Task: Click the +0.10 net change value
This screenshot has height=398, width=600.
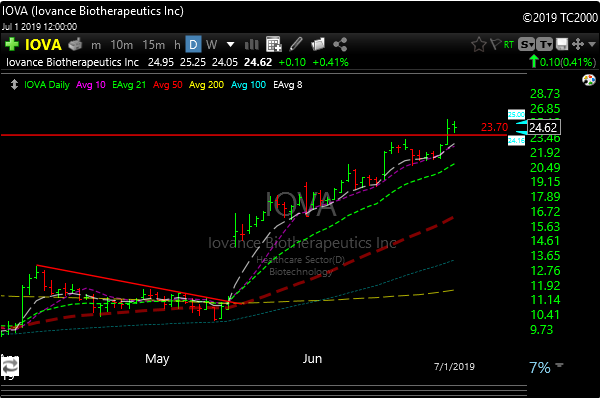Action: click(x=292, y=62)
